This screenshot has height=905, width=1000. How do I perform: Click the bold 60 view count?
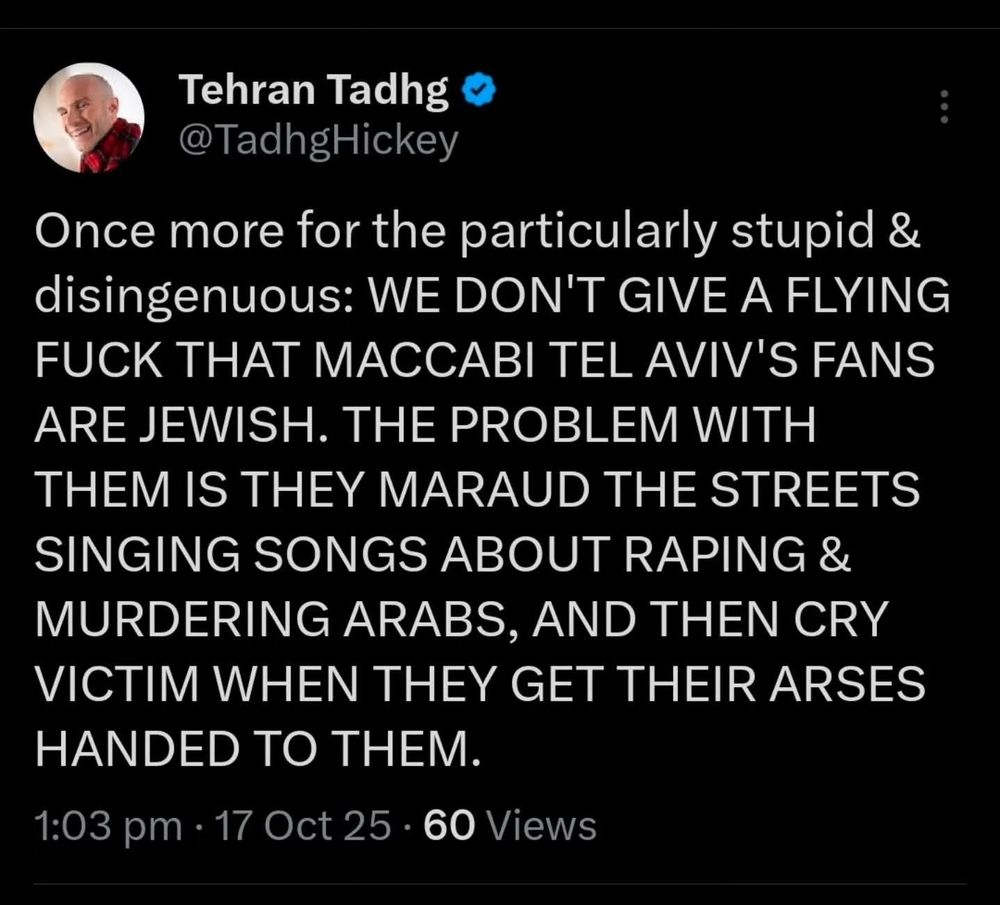tap(449, 825)
